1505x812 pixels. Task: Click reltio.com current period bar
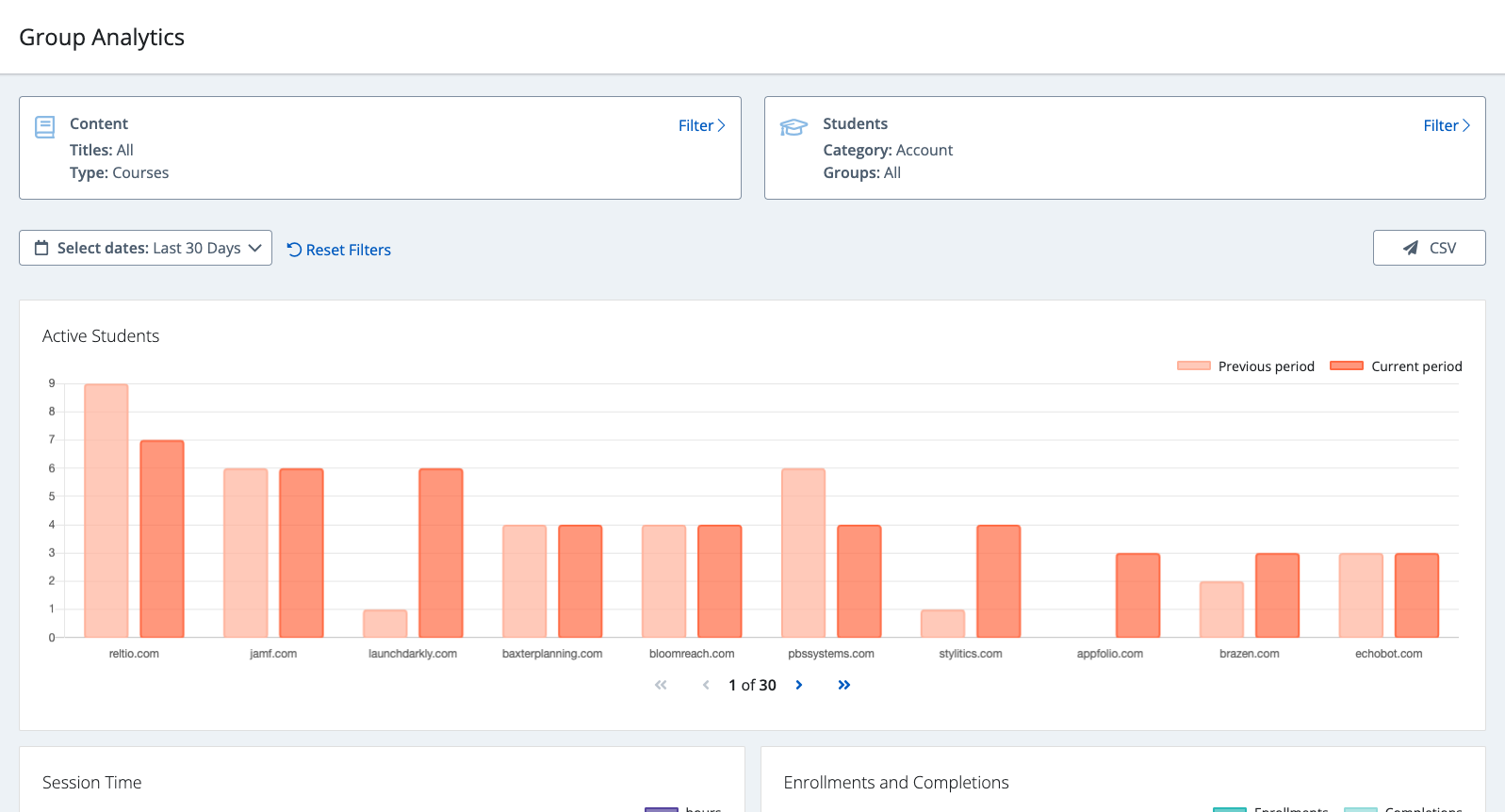point(162,539)
